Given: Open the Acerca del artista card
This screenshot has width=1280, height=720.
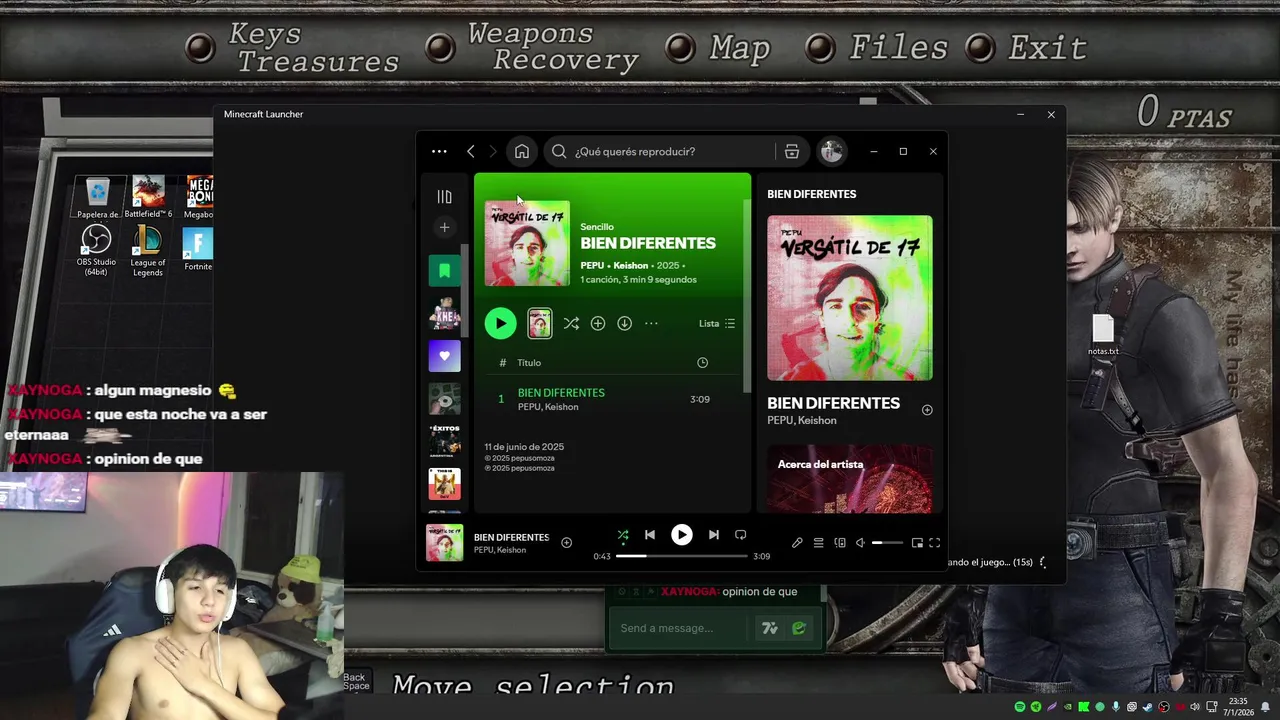Looking at the screenshot, I should pos(850,479).
